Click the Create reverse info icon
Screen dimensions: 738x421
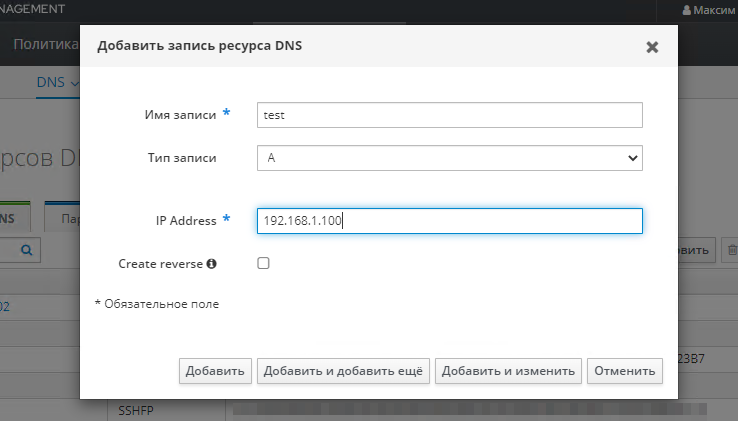(212, 264)
